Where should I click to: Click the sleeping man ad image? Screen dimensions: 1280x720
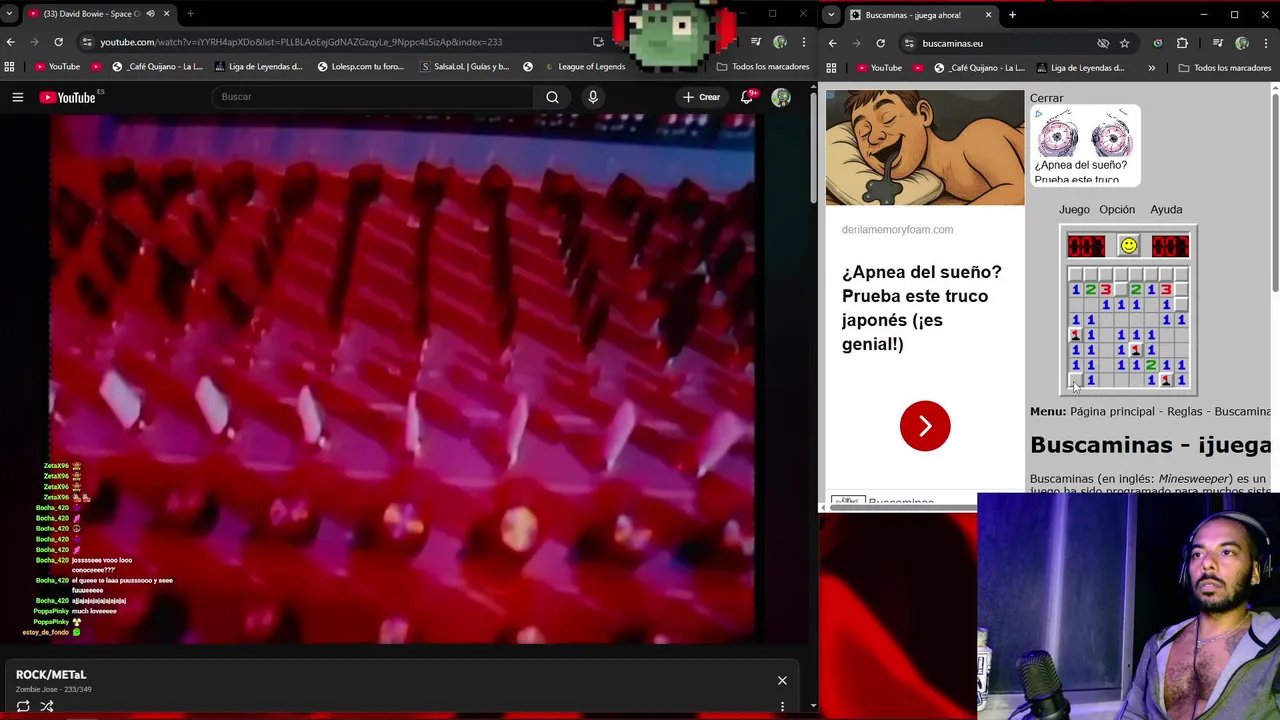925,148
